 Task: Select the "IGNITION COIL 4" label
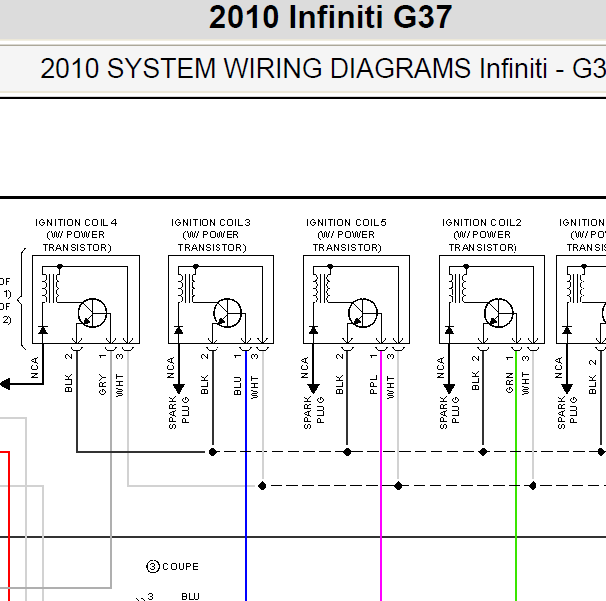click(76, 223)
